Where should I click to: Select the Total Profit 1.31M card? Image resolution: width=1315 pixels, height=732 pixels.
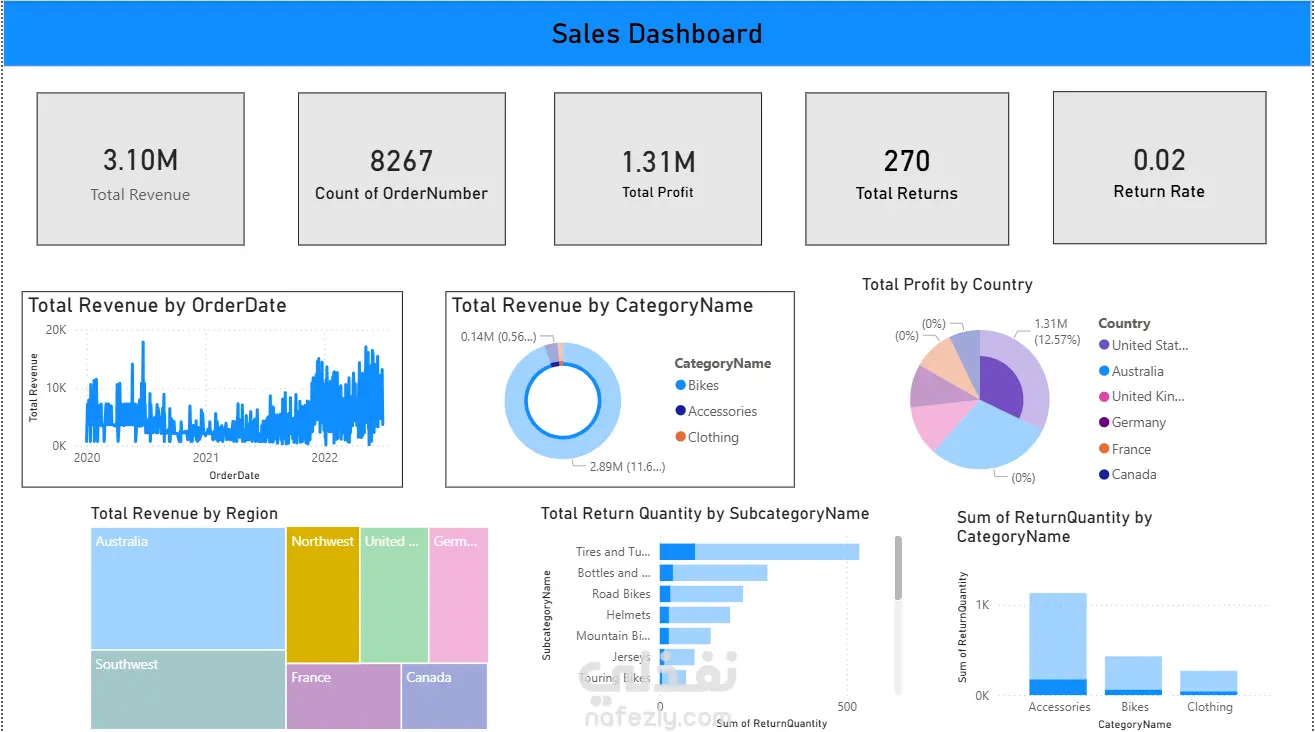(x=658, y=169)
